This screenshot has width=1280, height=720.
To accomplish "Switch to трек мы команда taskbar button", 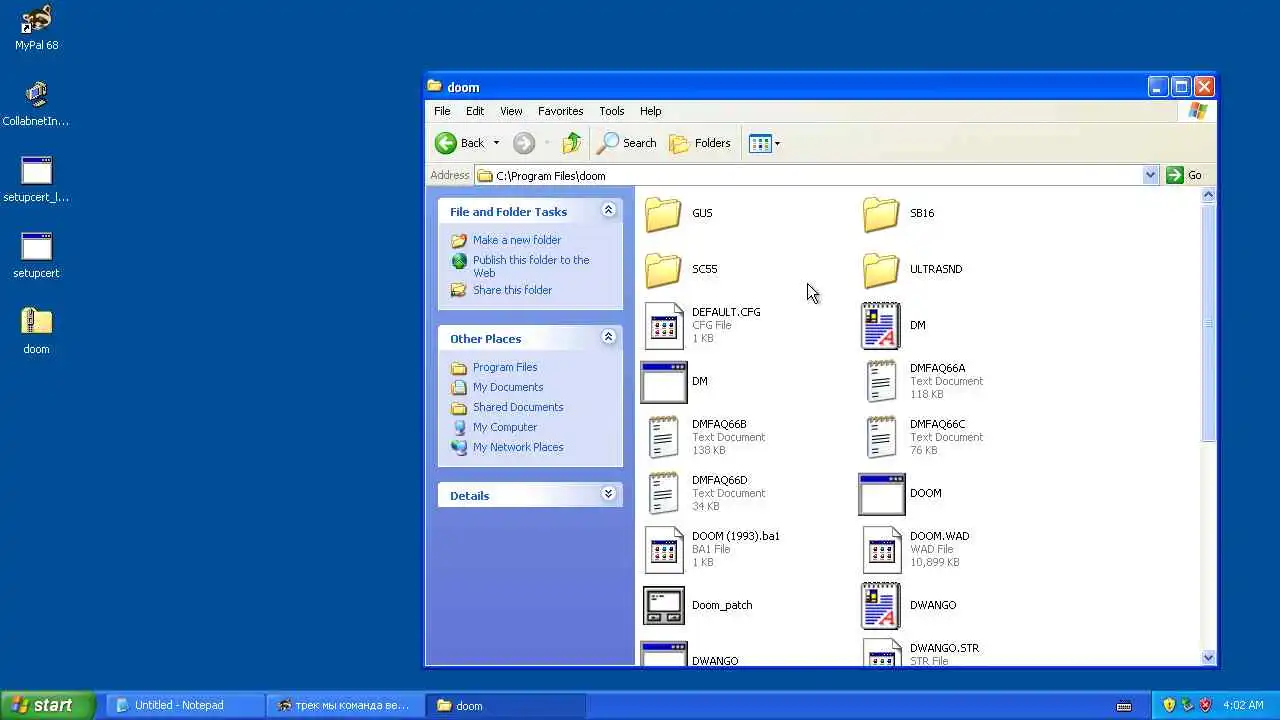I will click(345, 705).
